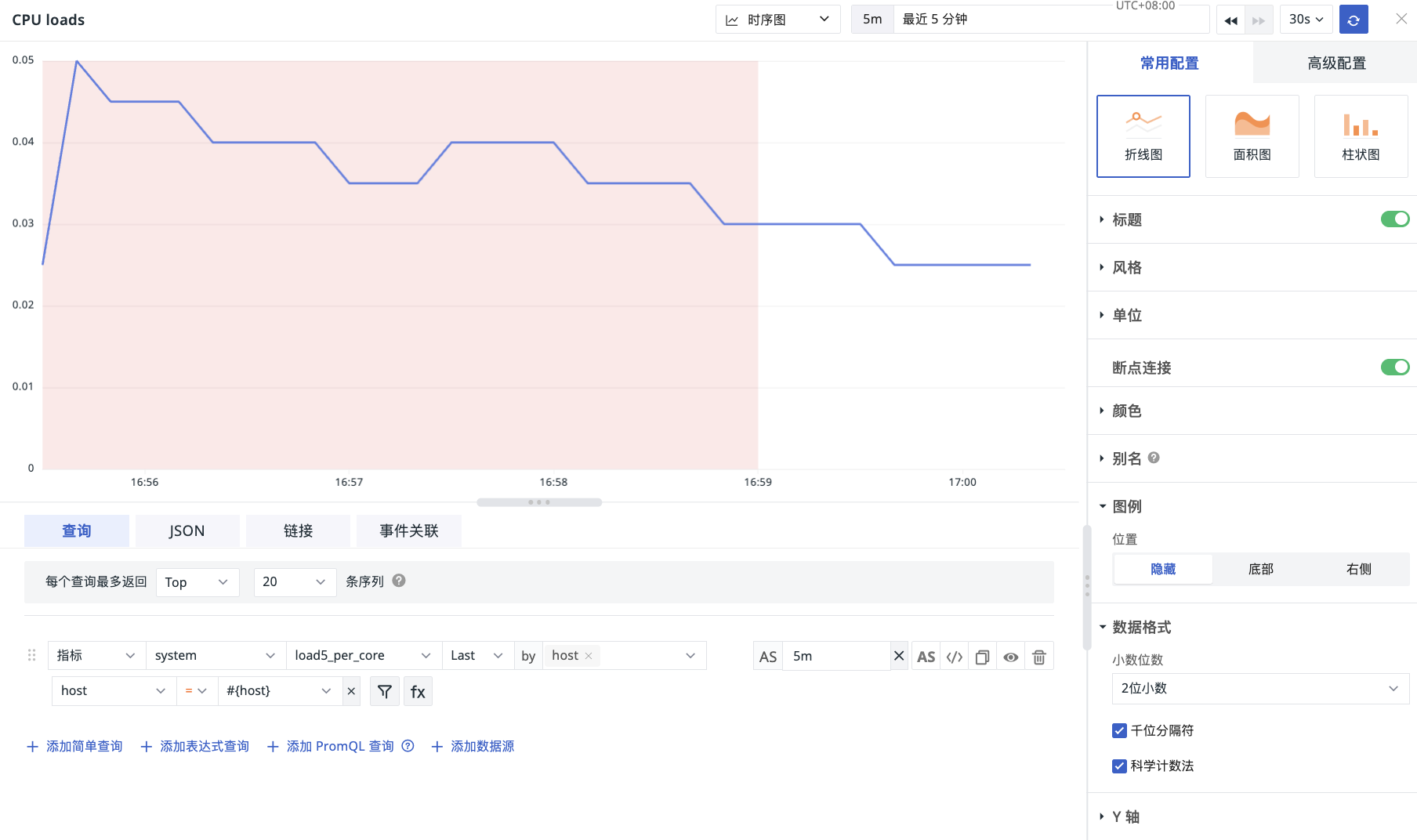Screen dimensions: 1417x840
Task: Select the area chart (面积图) type
Action: 1252,136
